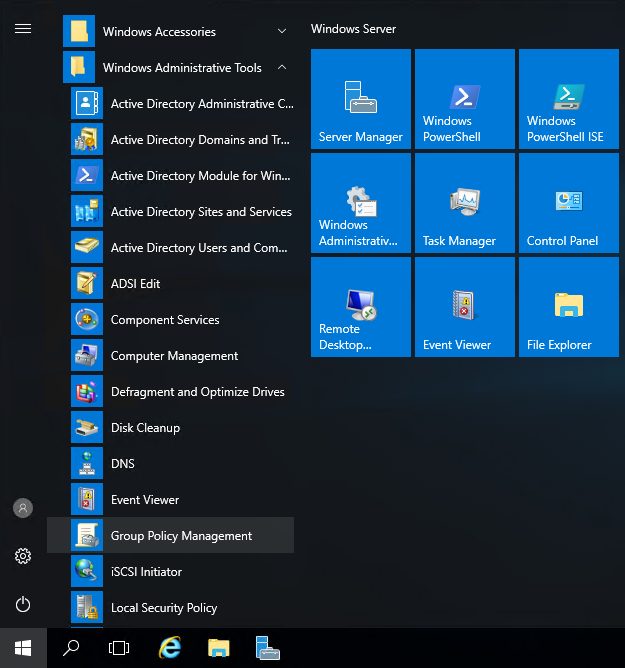Launch the Remote Desktop Connection tile
625x668 pixels.
click(x=361, y=307)
